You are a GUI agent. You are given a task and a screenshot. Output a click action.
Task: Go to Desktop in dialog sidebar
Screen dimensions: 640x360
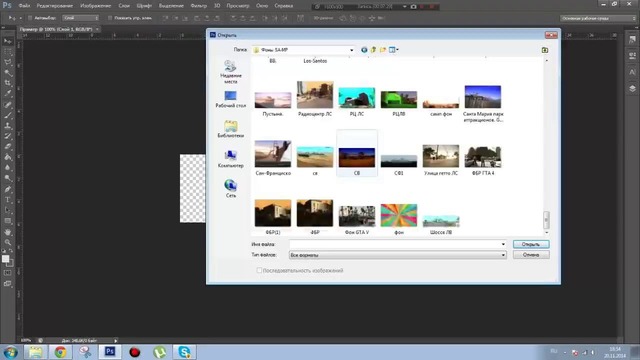coord(231,99)
